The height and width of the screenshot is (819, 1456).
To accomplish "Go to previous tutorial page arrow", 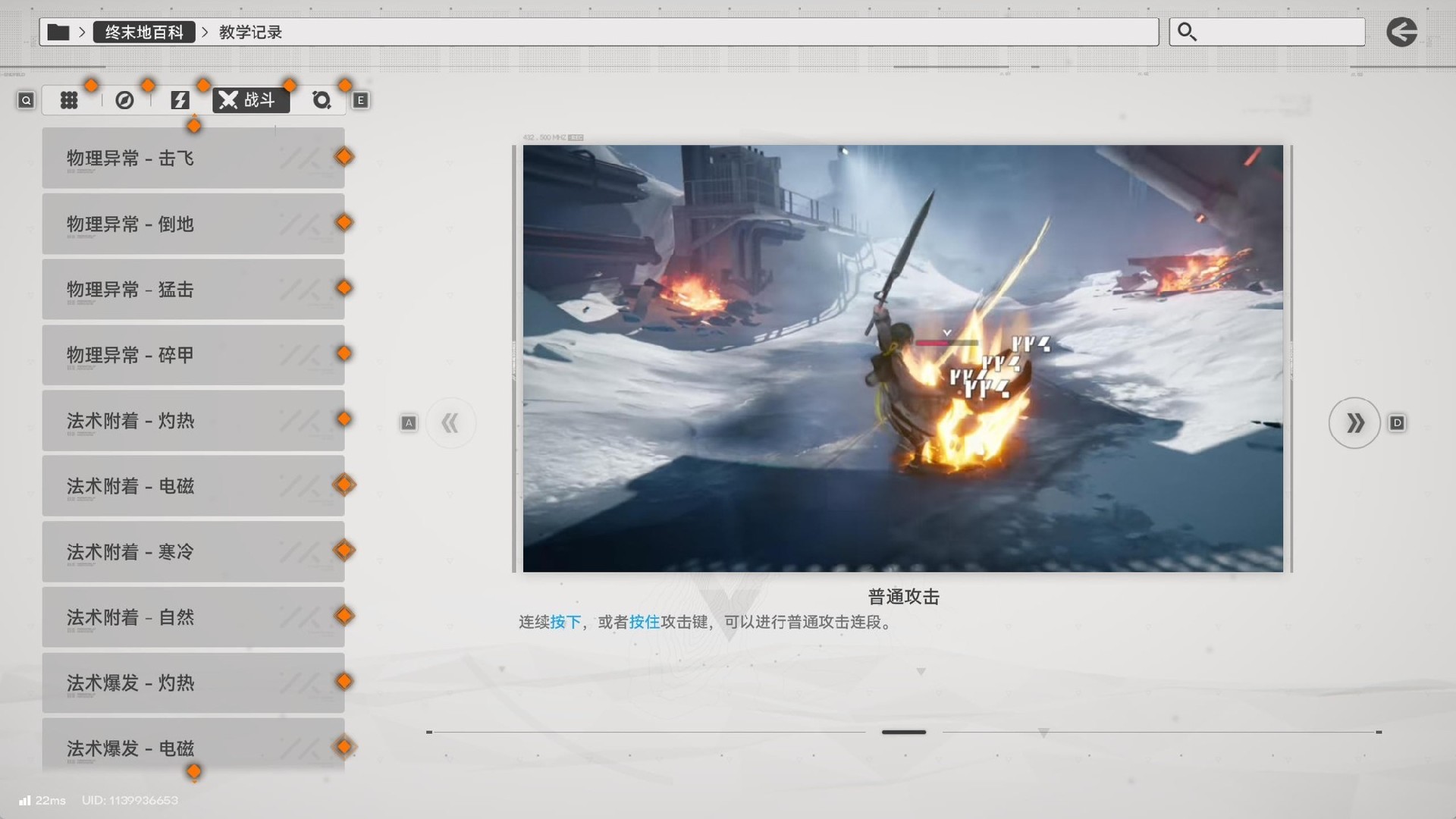I will 450,422.
